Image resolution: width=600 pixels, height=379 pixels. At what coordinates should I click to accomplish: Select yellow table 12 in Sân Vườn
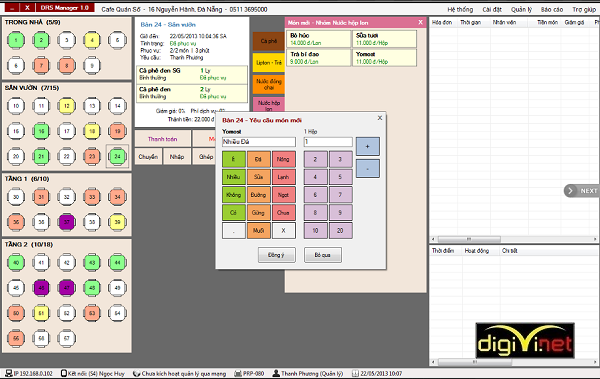point(67,106)
